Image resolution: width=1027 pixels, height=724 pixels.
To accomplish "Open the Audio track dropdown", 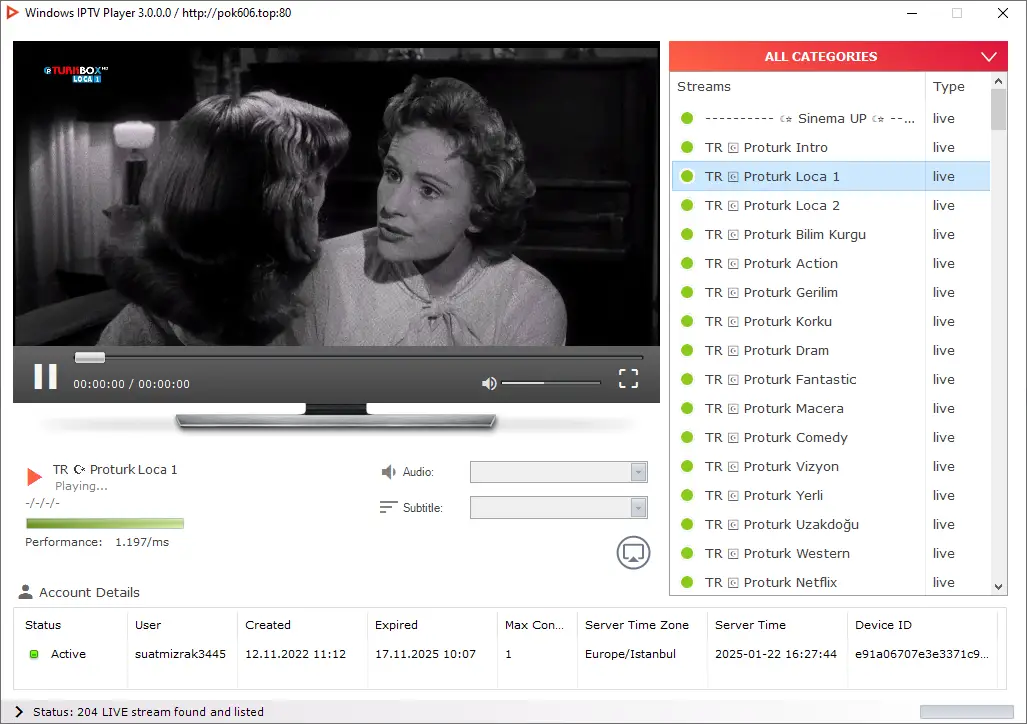I will [558, 472].
